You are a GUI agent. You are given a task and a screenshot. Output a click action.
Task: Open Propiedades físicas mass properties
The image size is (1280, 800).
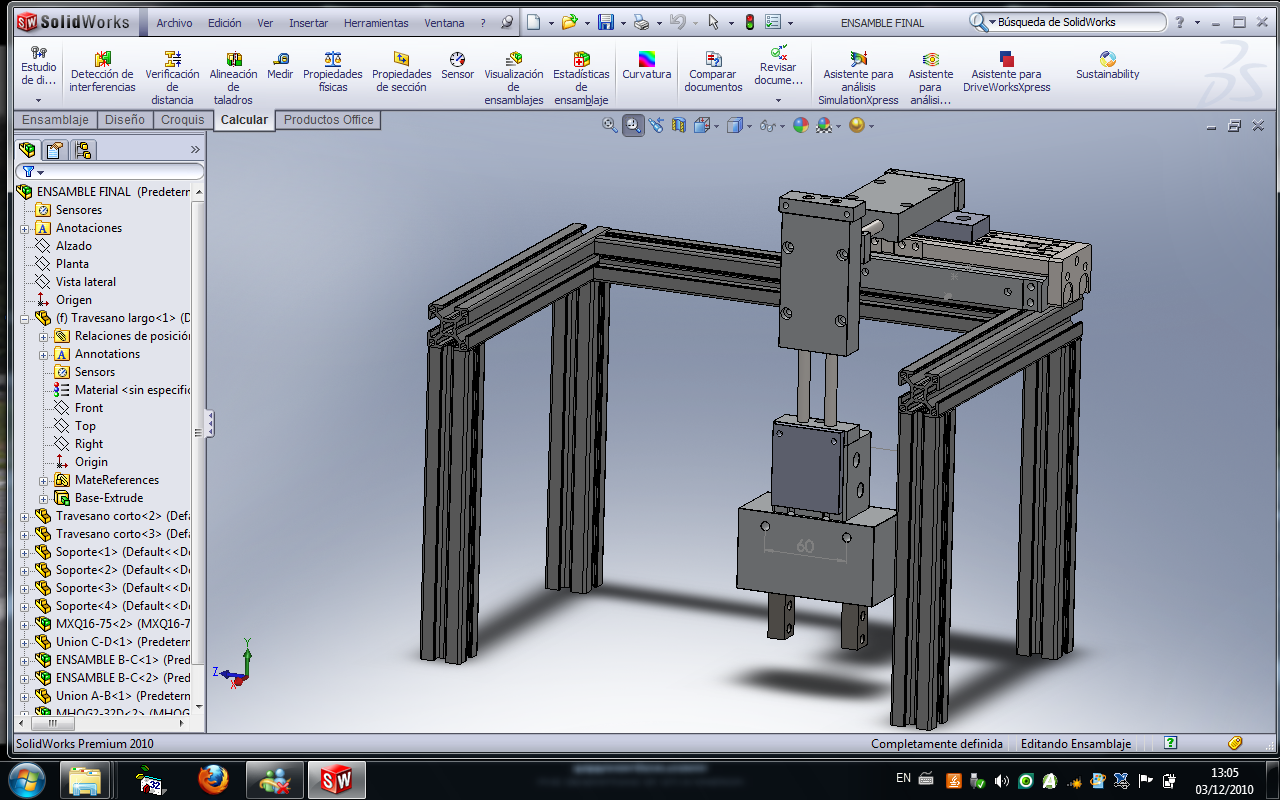coord(333,73)
